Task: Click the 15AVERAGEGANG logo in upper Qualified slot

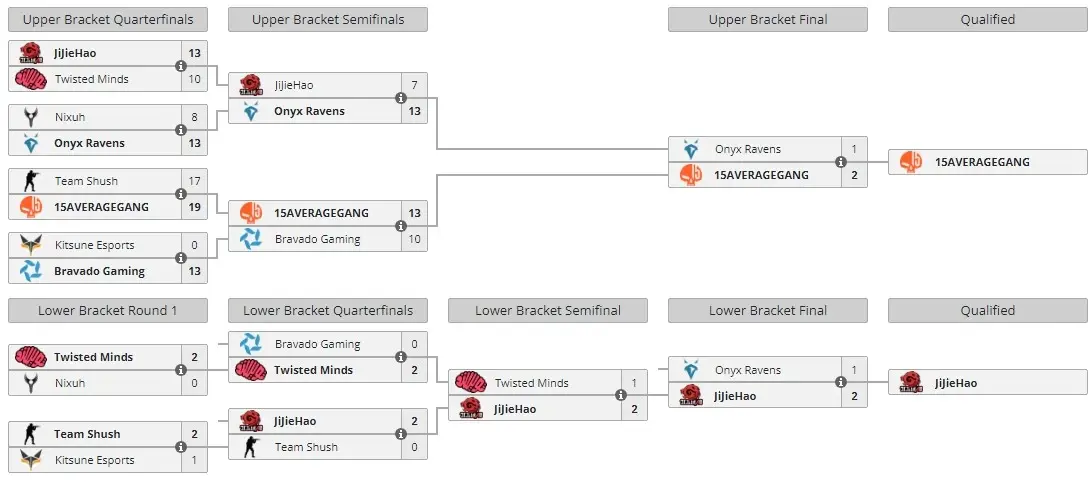Action: 910,162
